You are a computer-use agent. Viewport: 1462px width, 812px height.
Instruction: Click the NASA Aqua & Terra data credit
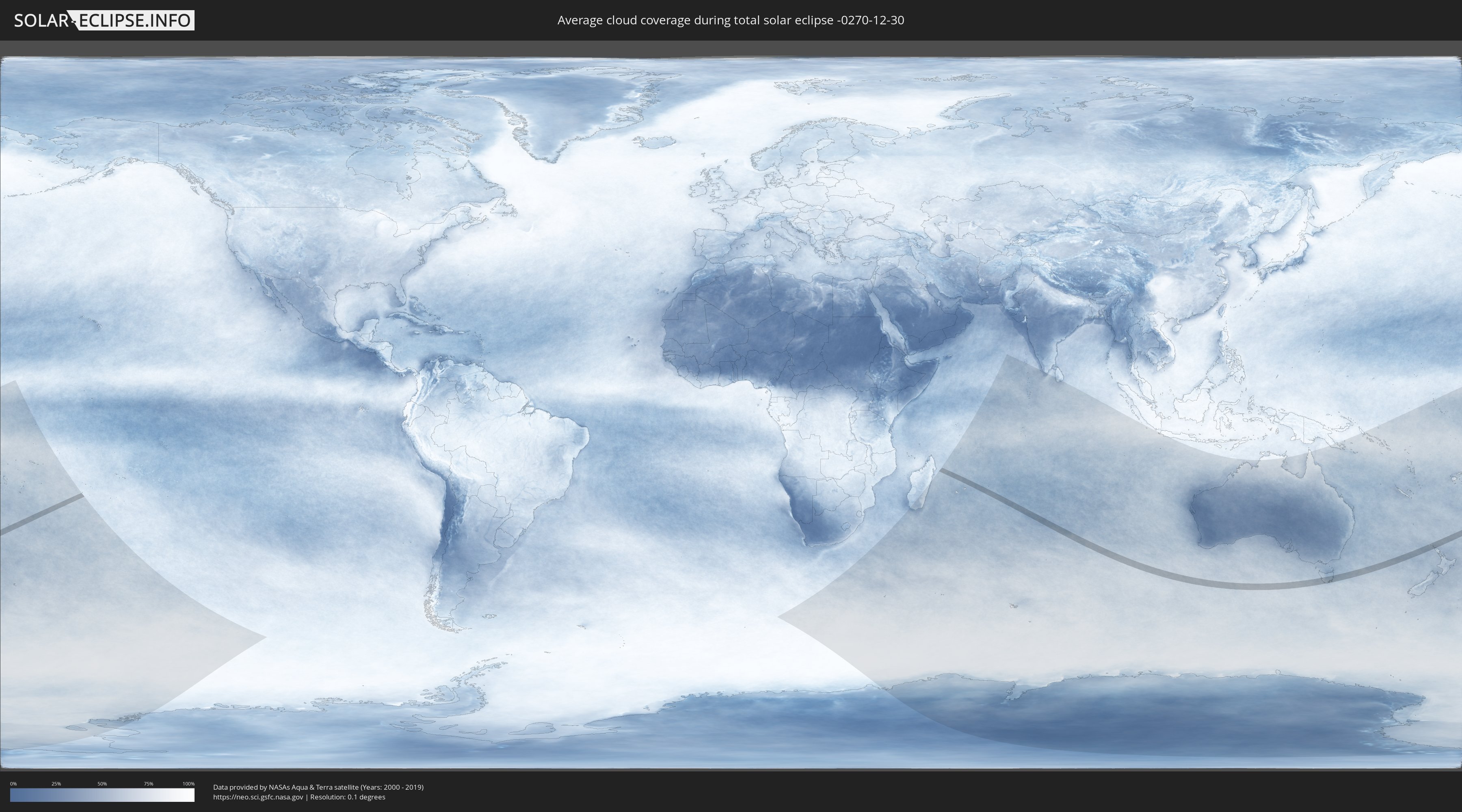(318, 787)
